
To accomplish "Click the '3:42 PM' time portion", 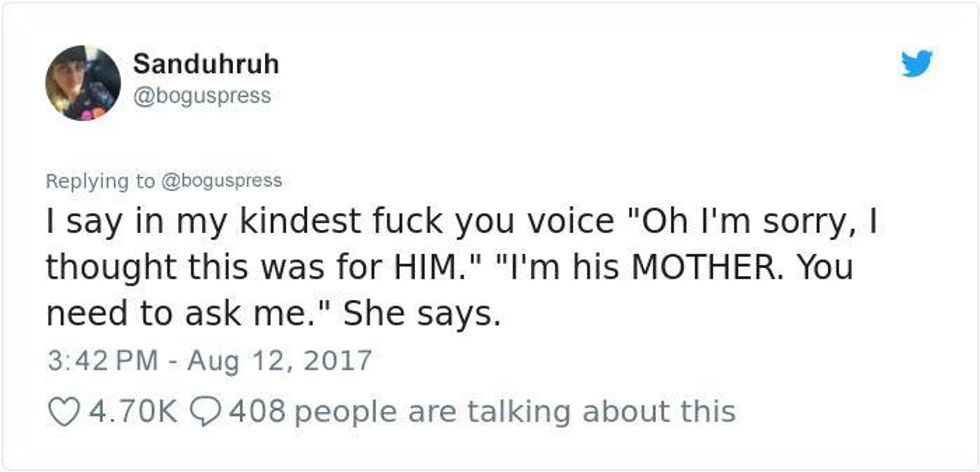I will pos(102,361).
